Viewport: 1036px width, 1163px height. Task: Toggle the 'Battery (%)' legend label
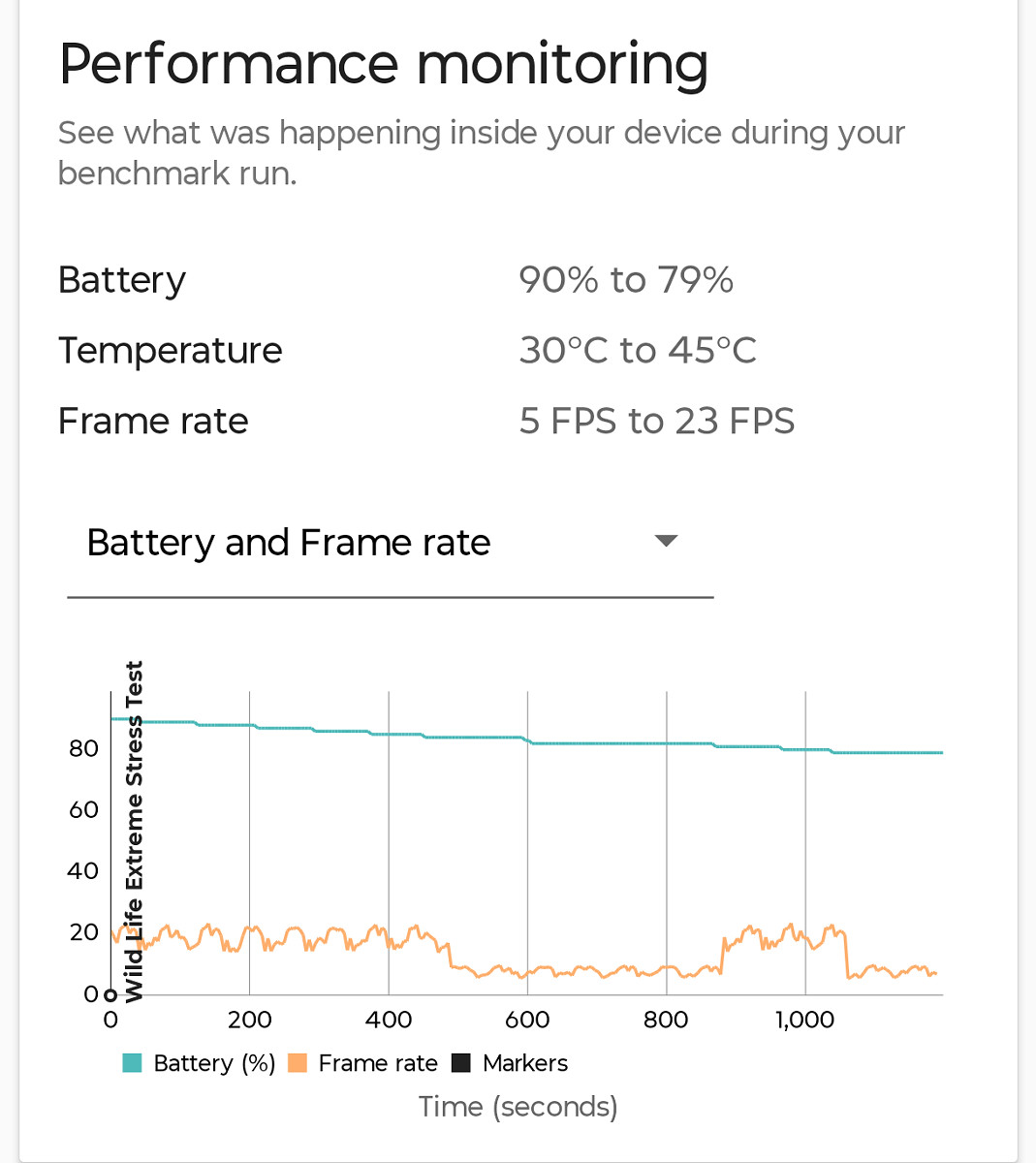[x=214, y=1063]
